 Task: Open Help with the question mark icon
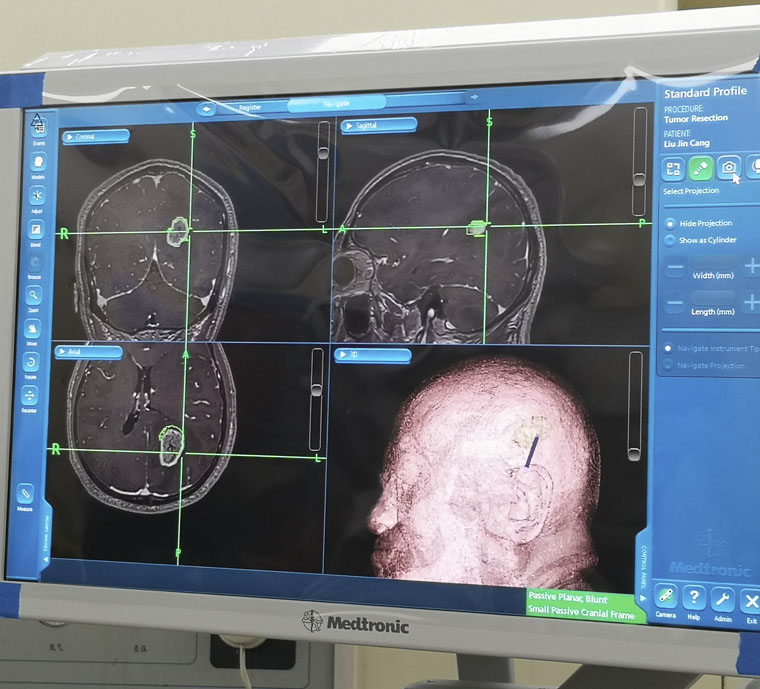coord(693,599)
